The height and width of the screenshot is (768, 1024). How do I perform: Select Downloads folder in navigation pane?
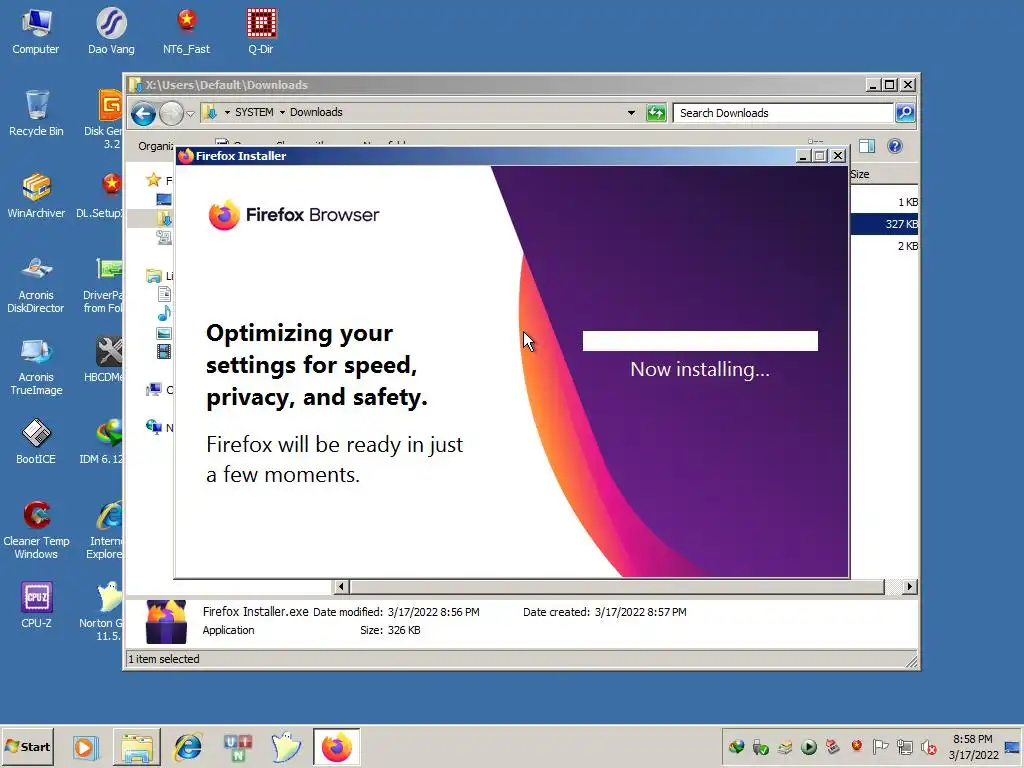(x=164, y=218)
